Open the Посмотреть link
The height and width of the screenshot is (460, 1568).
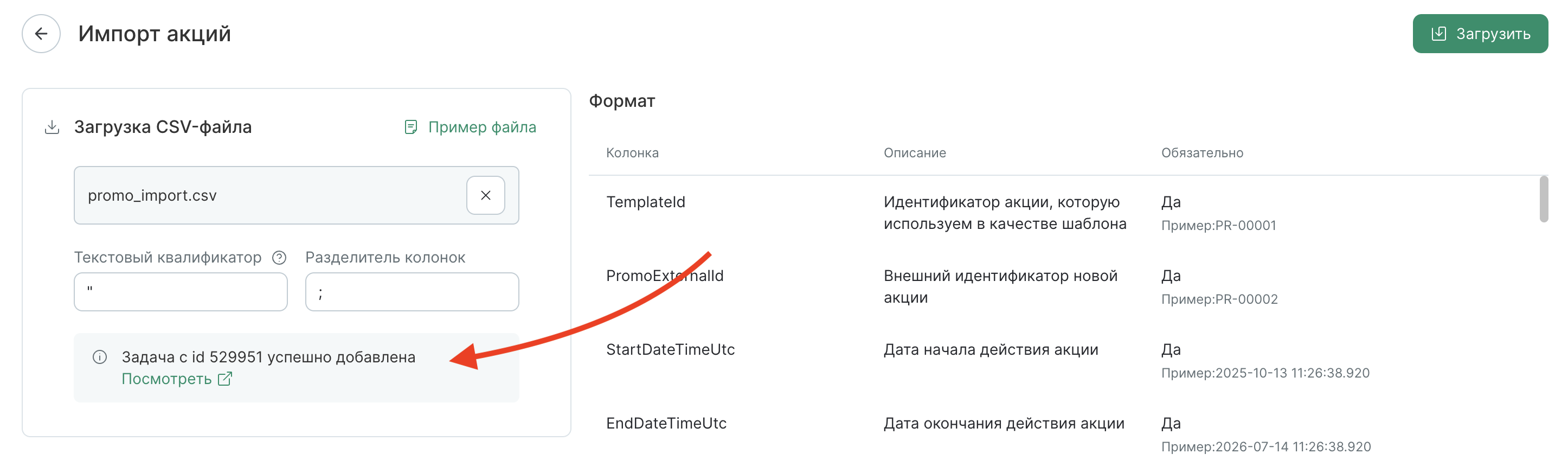pos(167,379)
